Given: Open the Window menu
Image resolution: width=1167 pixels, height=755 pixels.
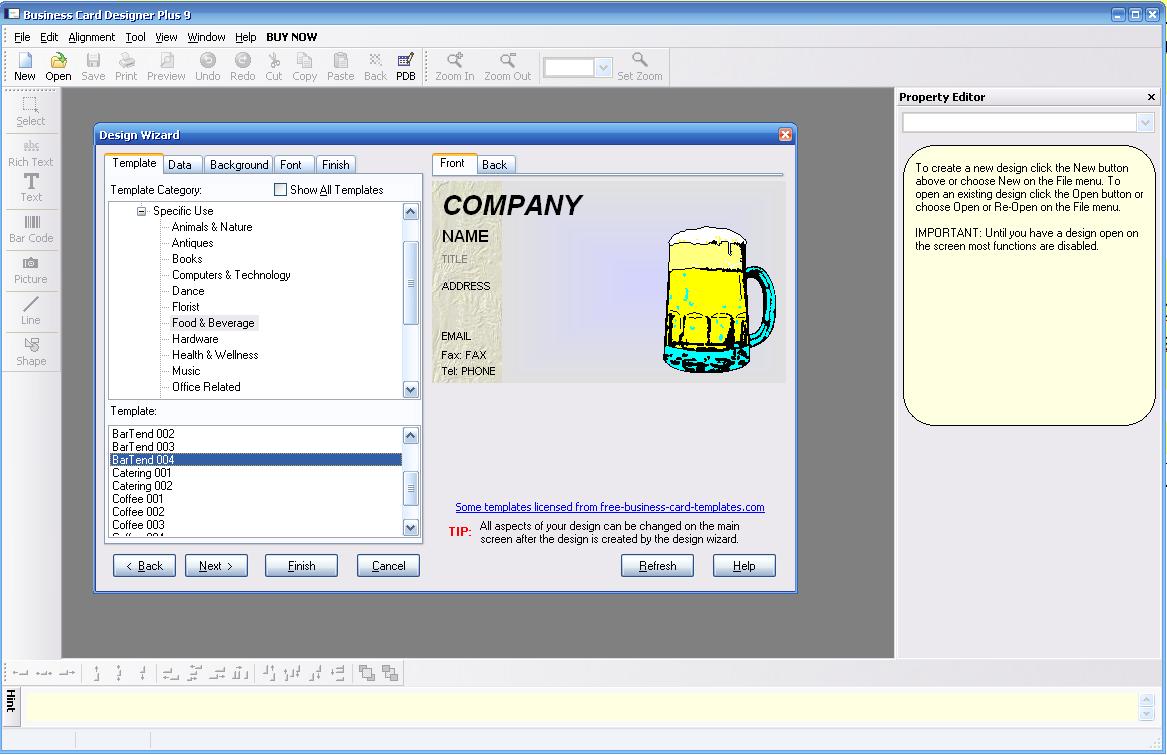Looking at the screenshot, I should click(206, 37).
